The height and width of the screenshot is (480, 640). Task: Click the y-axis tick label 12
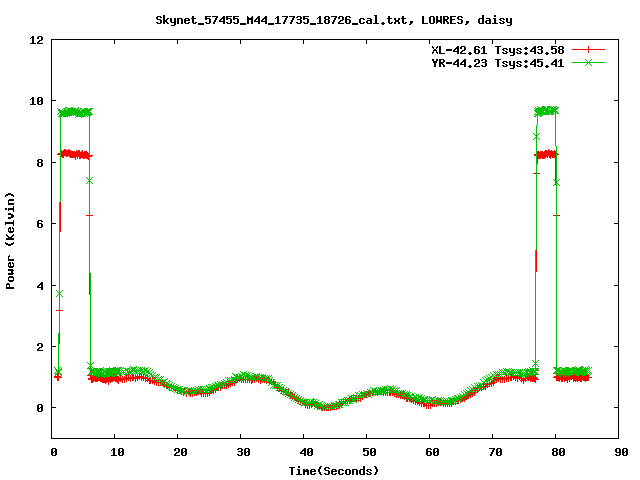[36, 40]
